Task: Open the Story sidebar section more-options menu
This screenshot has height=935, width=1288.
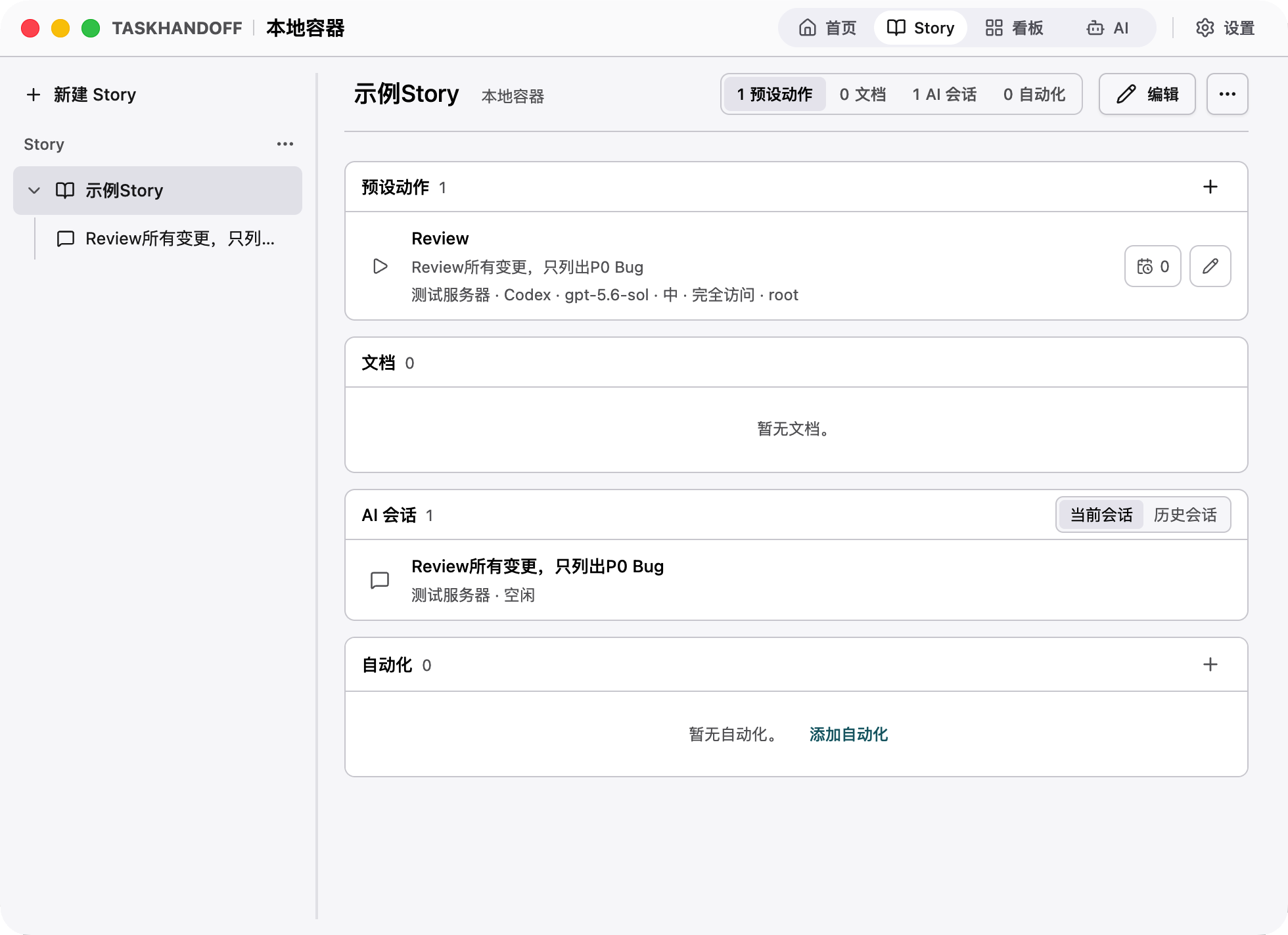Action: pos(285,144)
